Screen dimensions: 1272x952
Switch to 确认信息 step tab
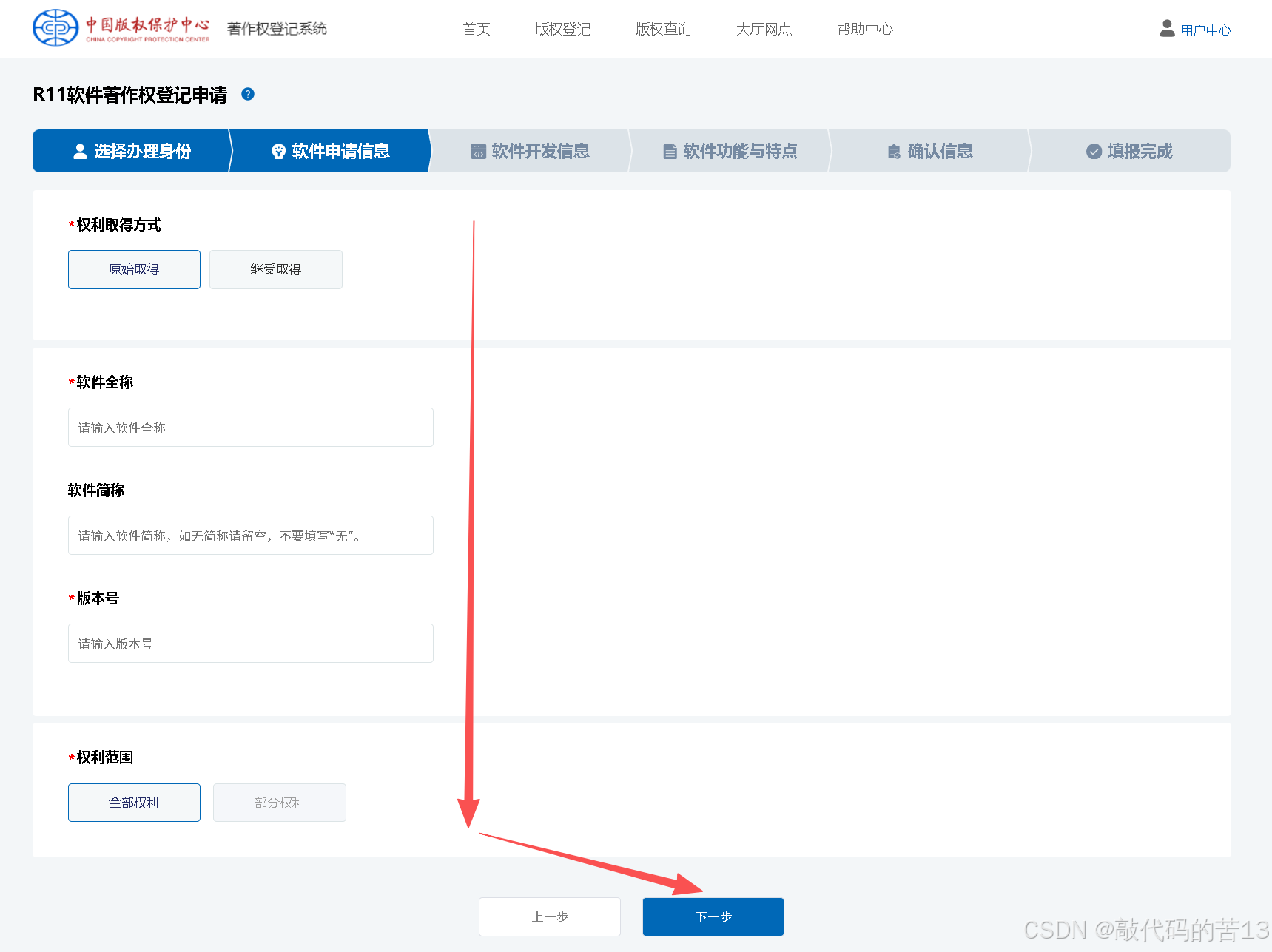(x=930, y=151)
